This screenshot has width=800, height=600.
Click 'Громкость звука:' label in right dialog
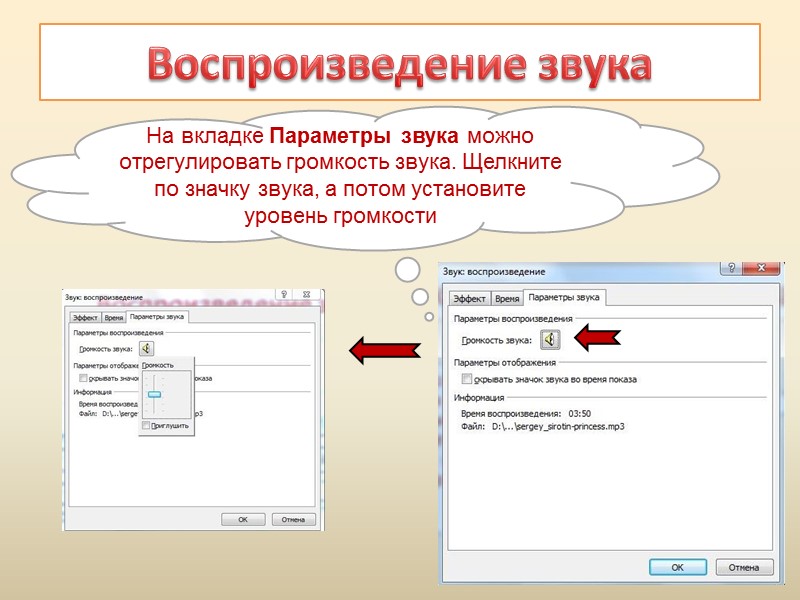click(x=496, y=340)
